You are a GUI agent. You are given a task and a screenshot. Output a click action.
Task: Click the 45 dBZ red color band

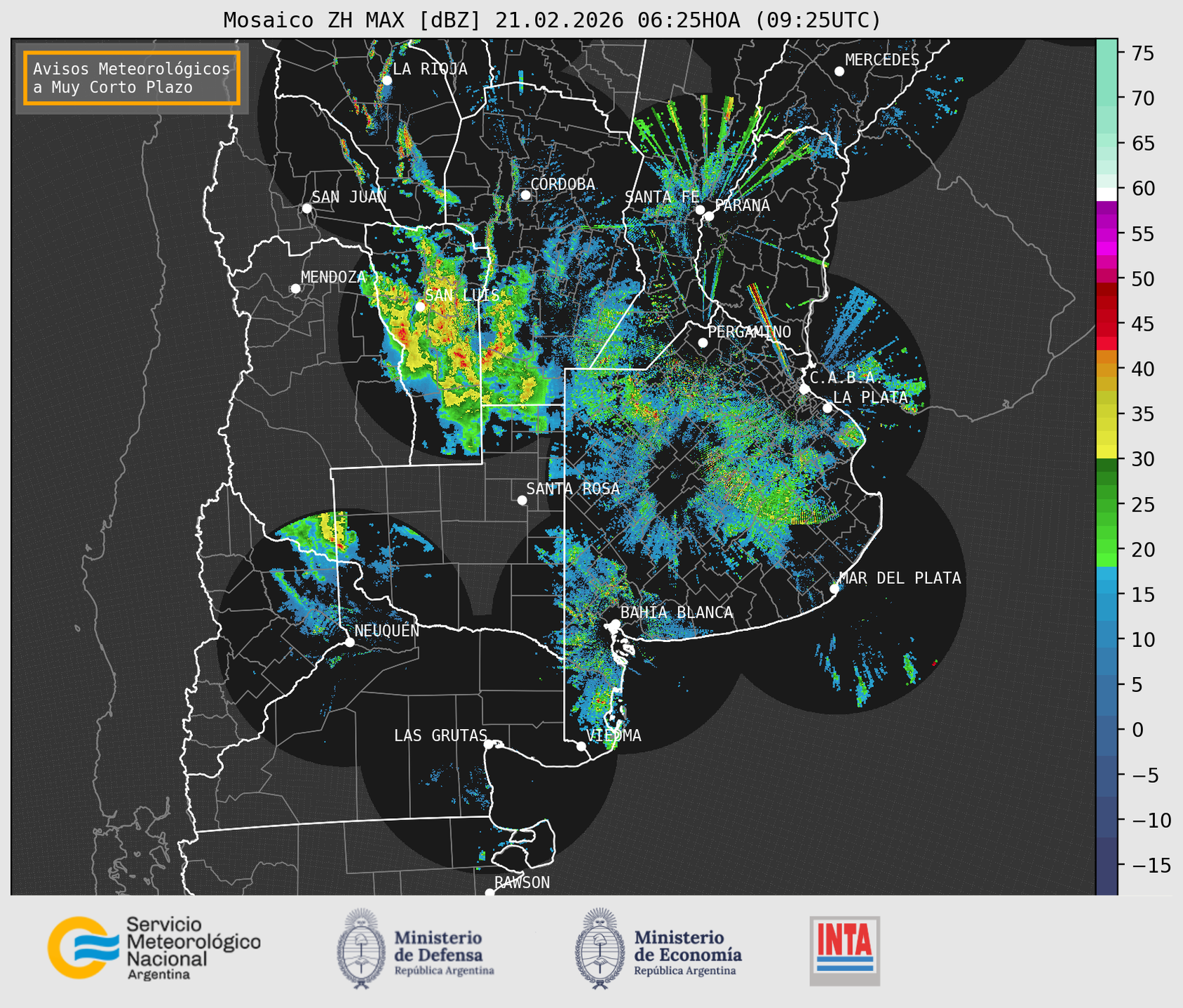1107,324
